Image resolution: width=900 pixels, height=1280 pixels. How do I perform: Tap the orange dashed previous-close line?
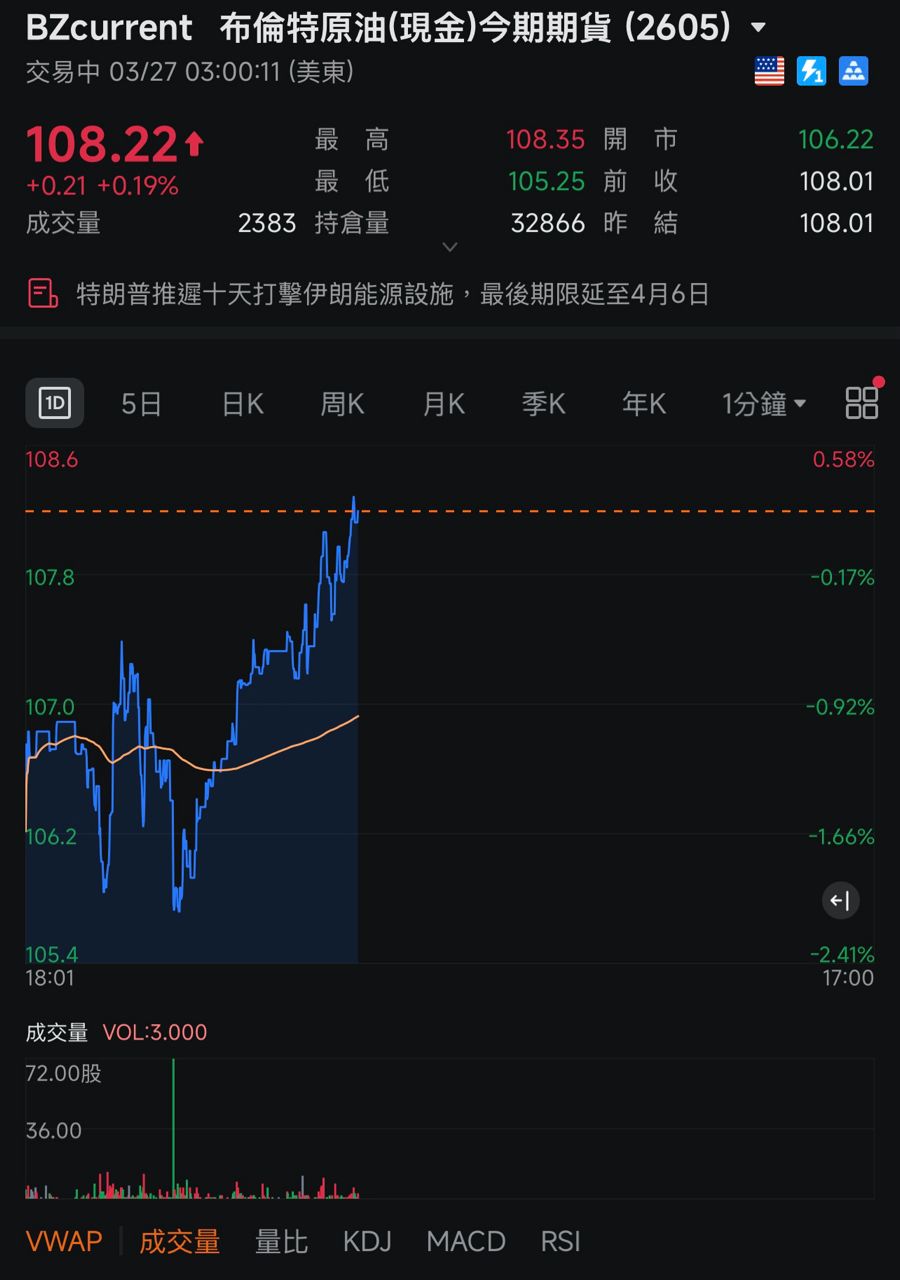(x=600, y=511)
